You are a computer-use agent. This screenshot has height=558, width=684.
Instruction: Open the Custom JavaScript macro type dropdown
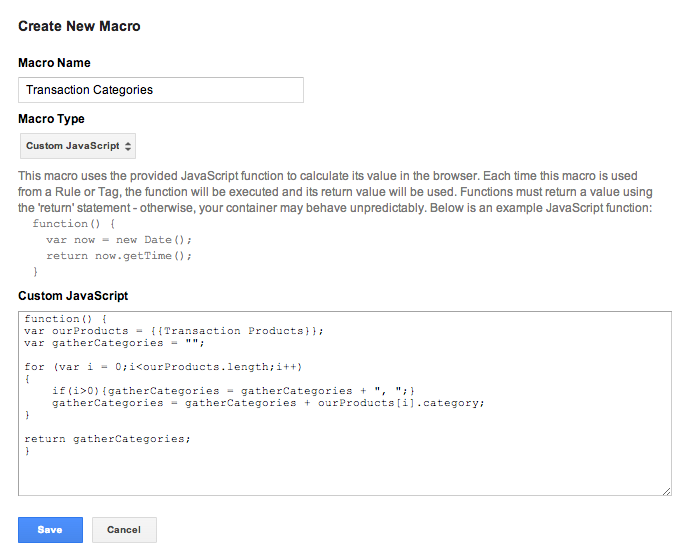pos(78,146)
